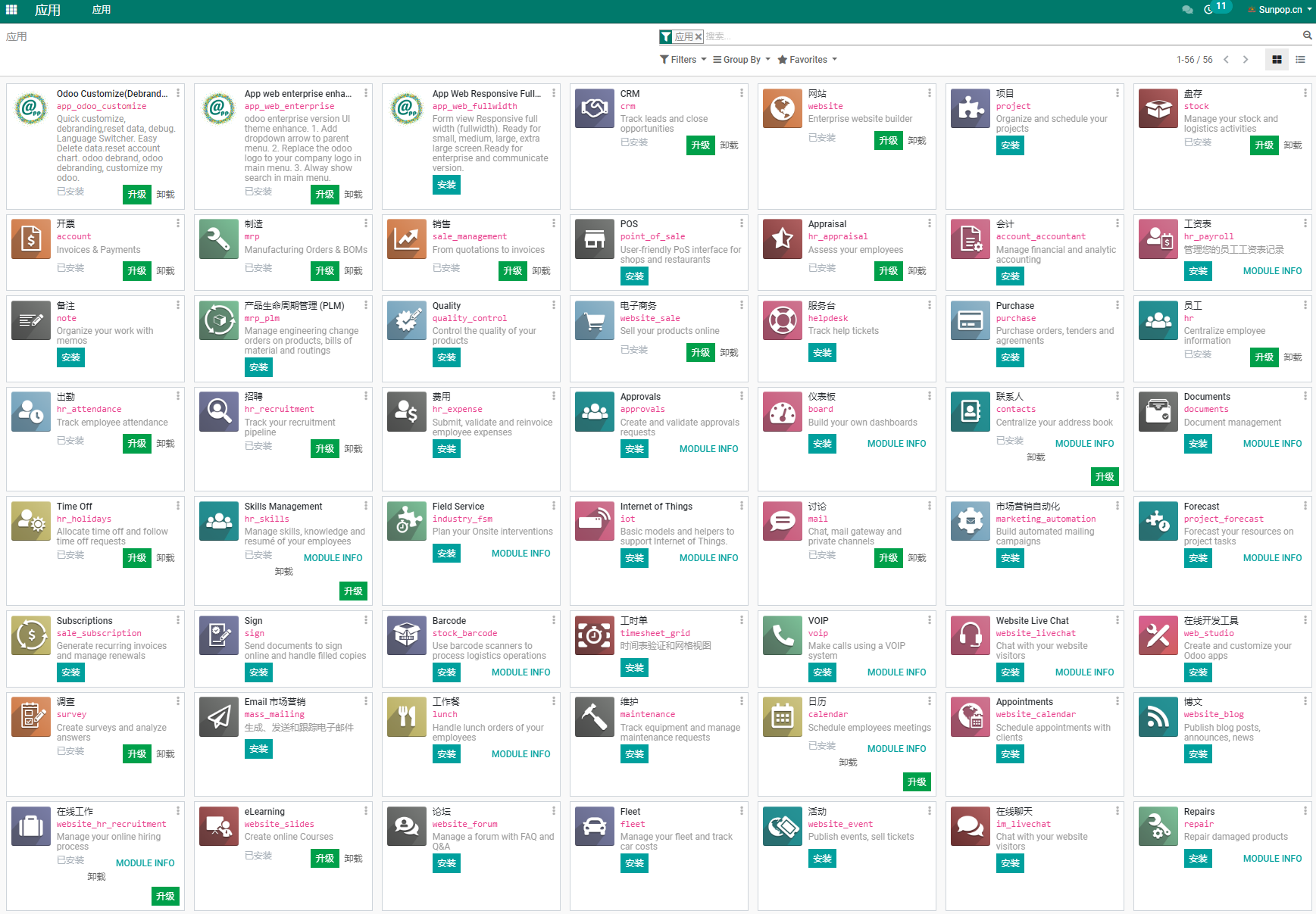Image resolution: width=1316 pixels, height=914 pixels.
Task: Click the 制造 mrp wrench icon
Action: pos(219,239)
